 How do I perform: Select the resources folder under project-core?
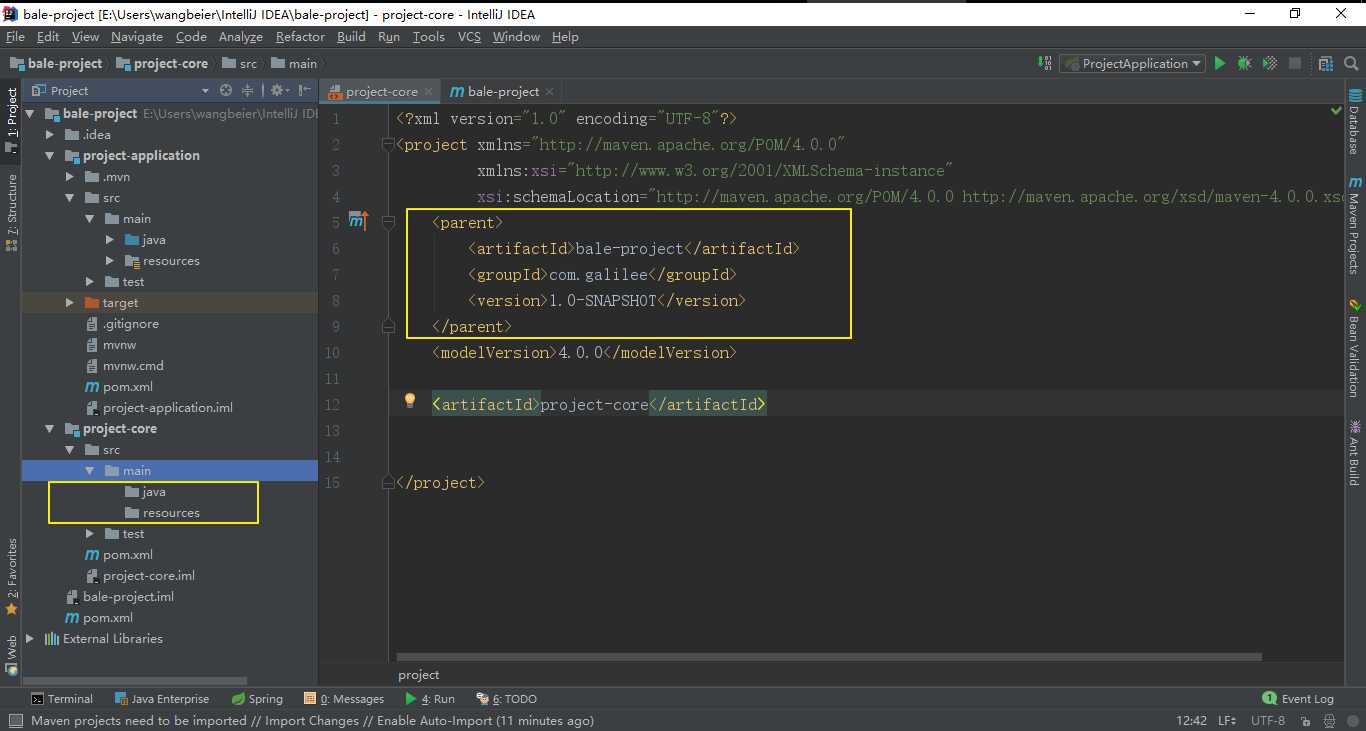(x=171, y=512)
